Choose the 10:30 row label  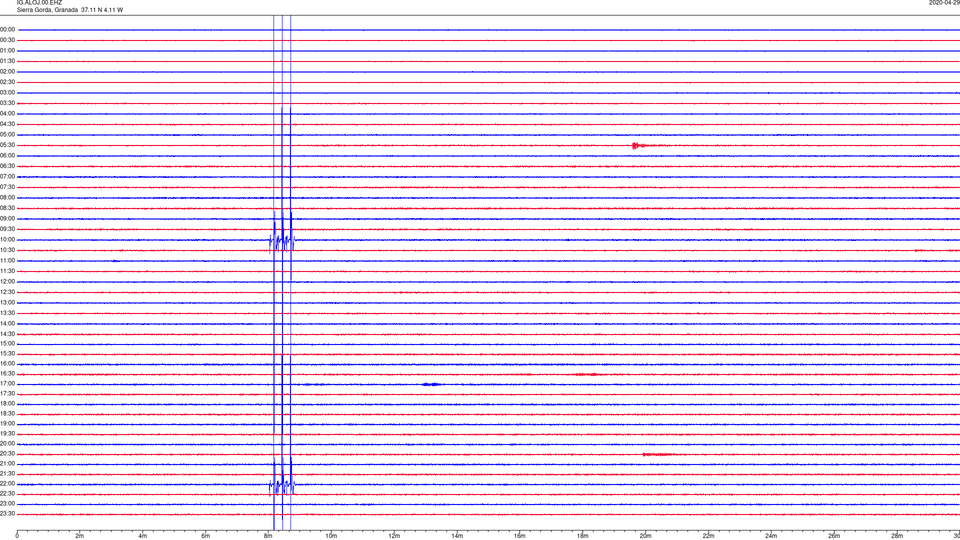tap(7, 250)
